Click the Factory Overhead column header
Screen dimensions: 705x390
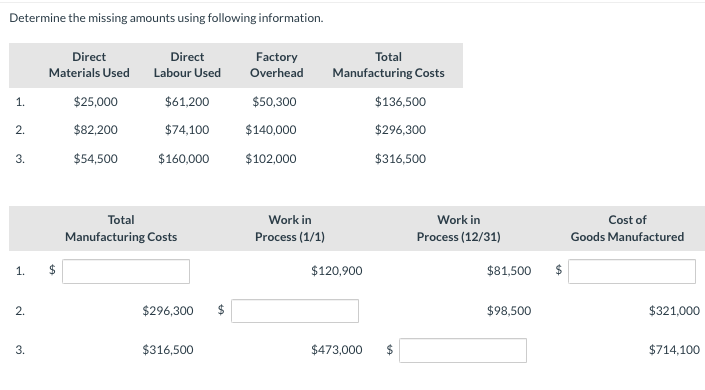tap(277, 65)
